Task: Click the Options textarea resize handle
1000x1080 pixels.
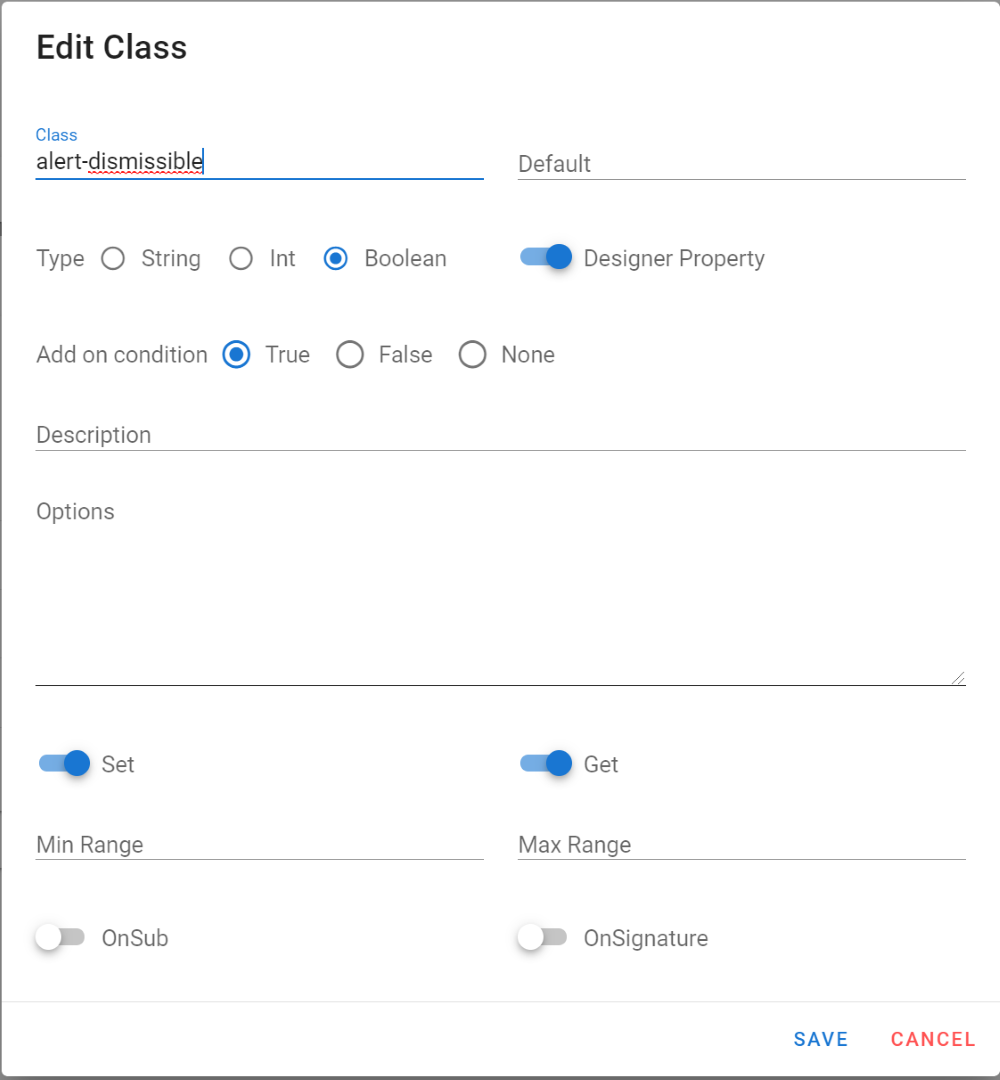Action: [959, 678]
